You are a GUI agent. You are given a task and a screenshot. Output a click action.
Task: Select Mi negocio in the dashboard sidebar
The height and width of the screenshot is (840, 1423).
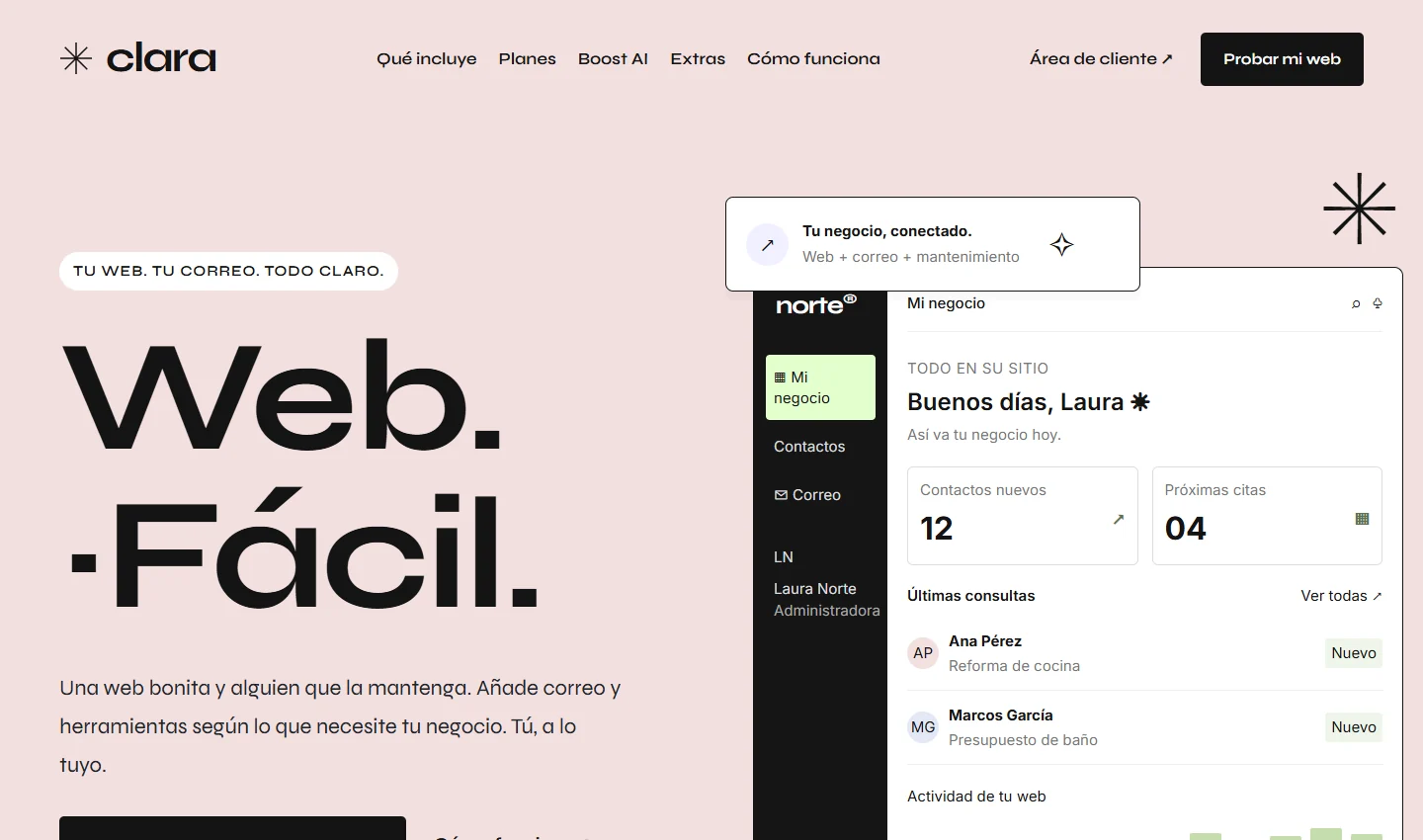(x=820, y=387)
